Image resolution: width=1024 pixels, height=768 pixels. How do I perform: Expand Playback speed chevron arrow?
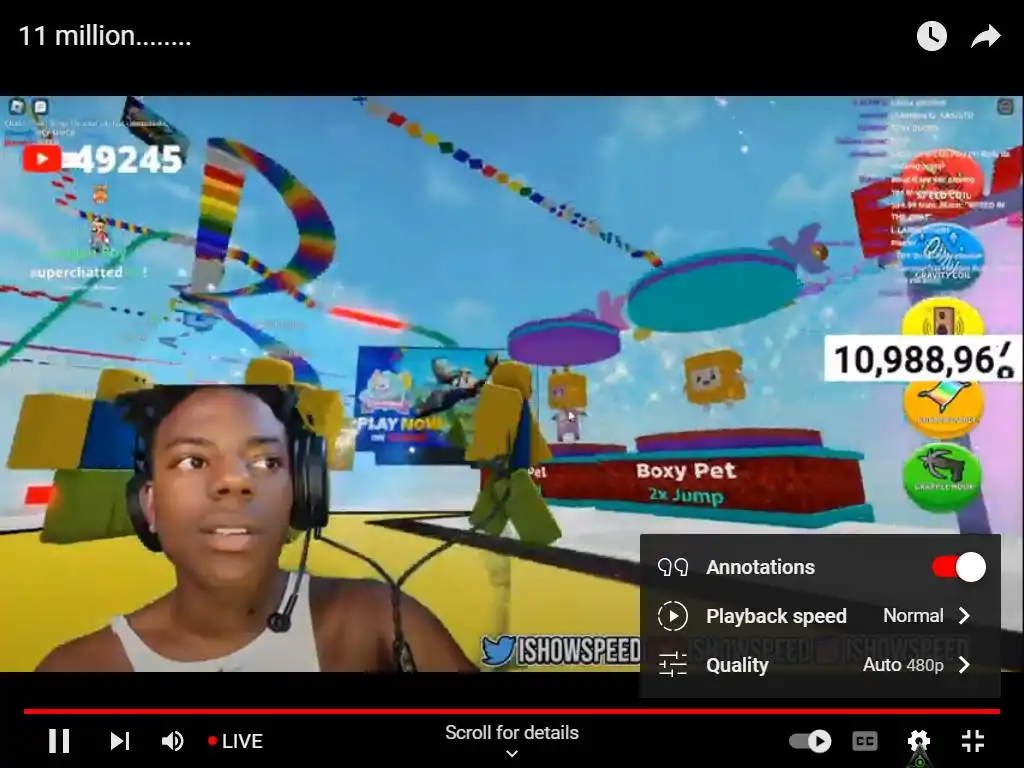click(965, 616)
